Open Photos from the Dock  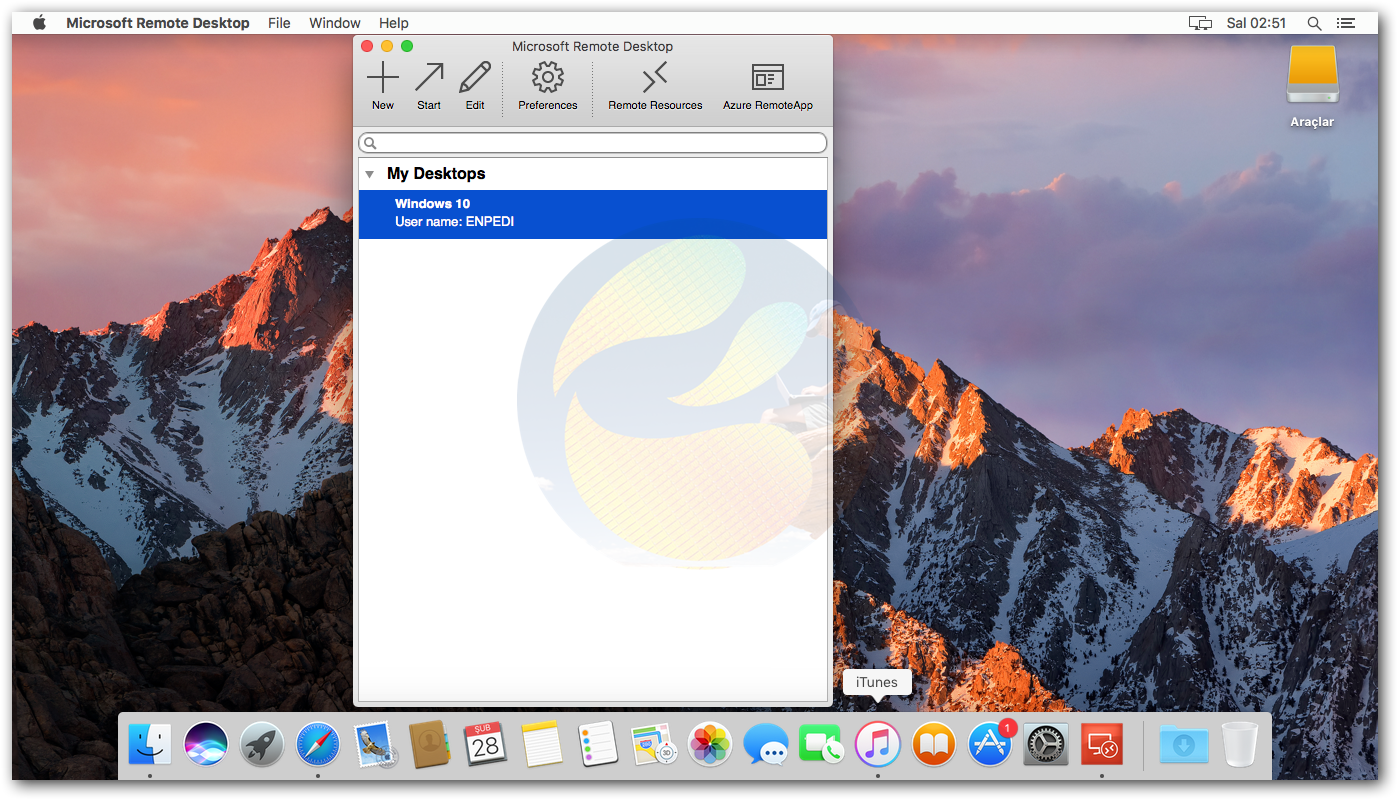pos(710,745)
